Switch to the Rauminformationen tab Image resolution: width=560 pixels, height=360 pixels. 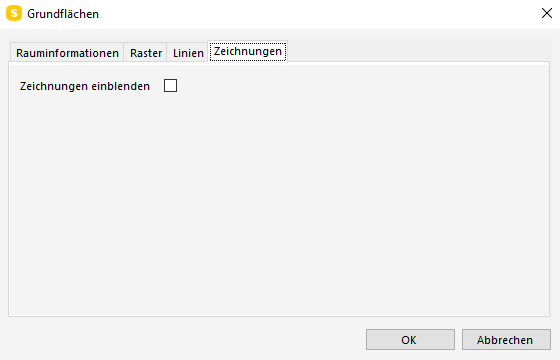click(x=67, y=53)
